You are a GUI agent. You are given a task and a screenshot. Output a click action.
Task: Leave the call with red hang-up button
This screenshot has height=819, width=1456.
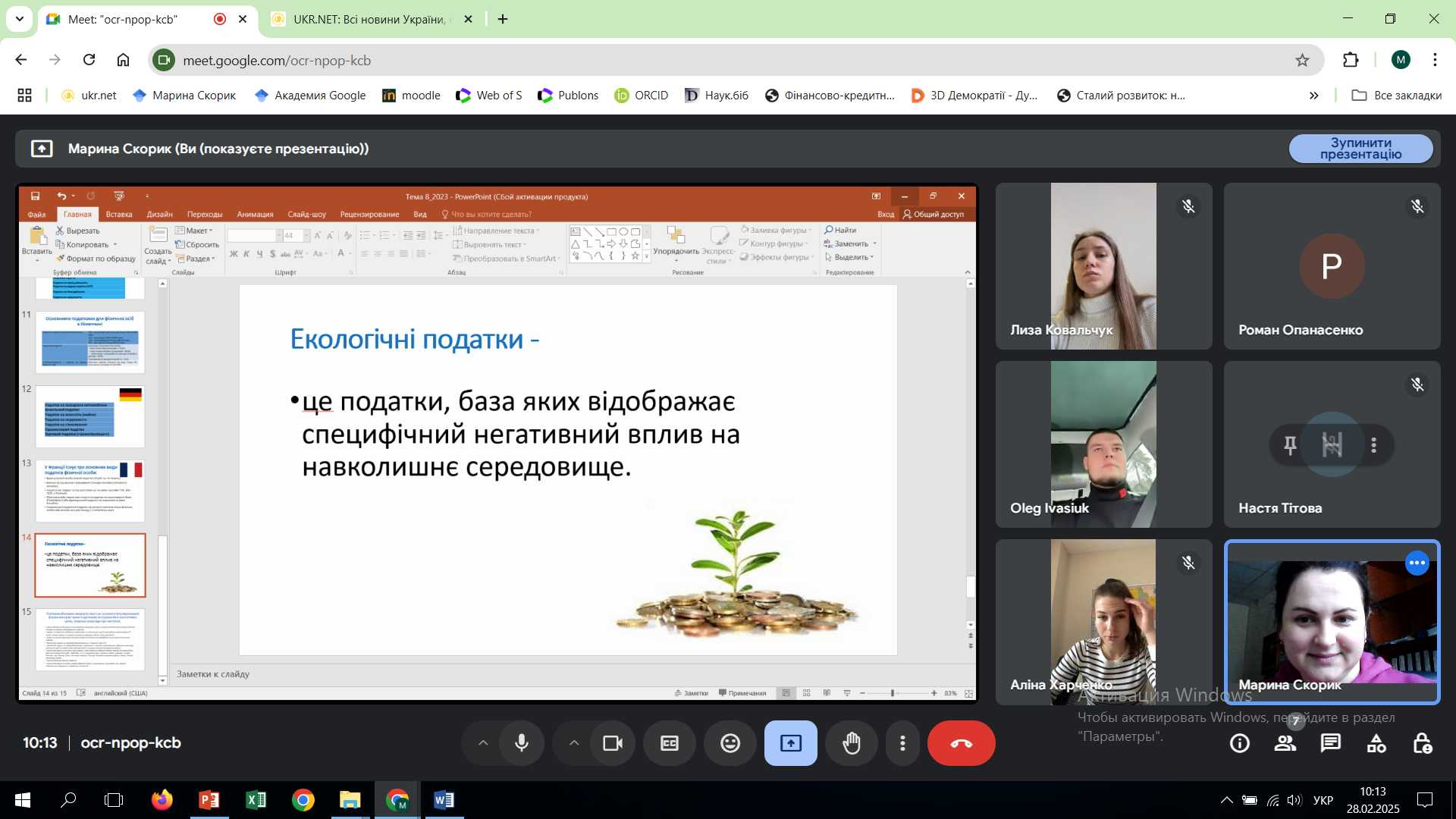point(961,743)
